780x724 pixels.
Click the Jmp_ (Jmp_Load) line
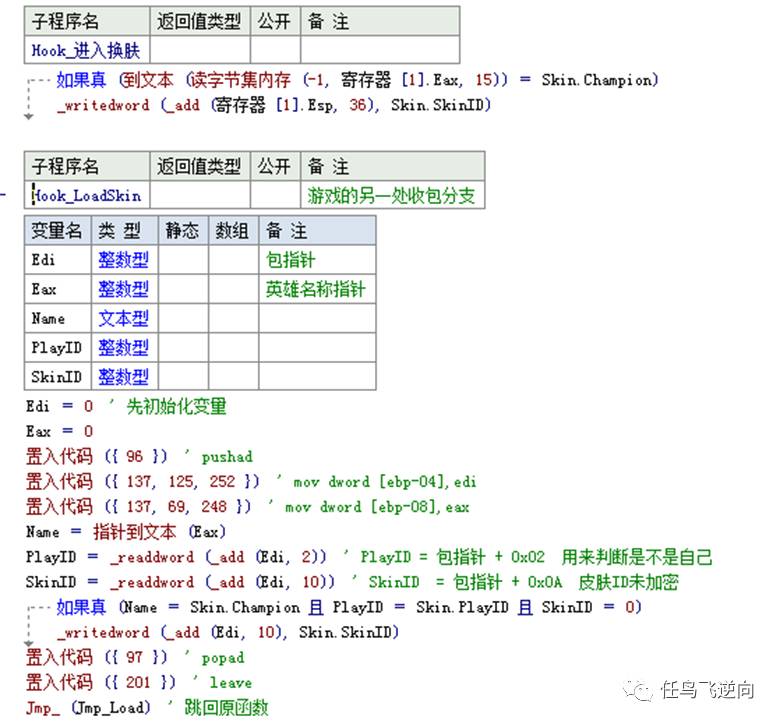coord(88,708)
